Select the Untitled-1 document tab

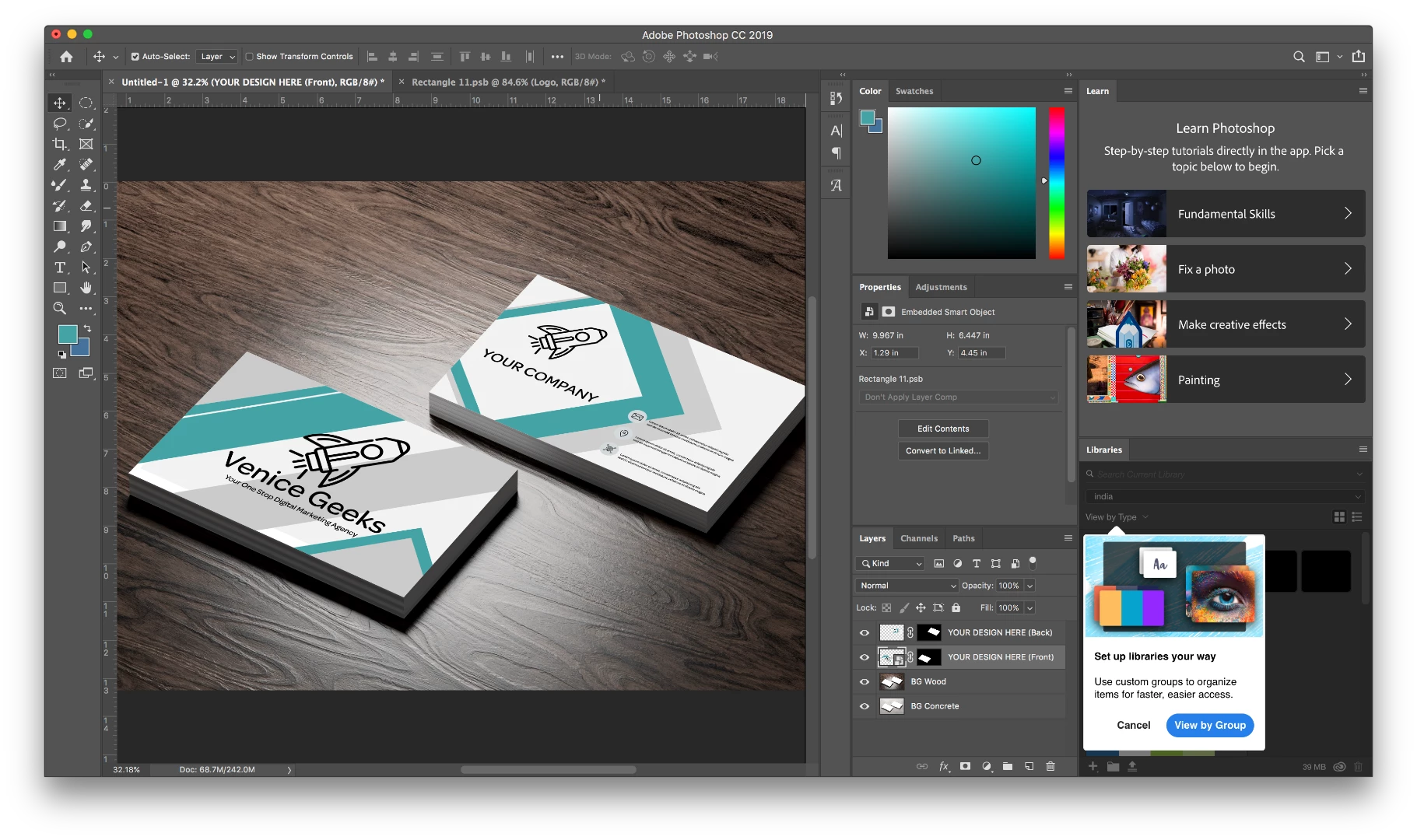[253, 82]
